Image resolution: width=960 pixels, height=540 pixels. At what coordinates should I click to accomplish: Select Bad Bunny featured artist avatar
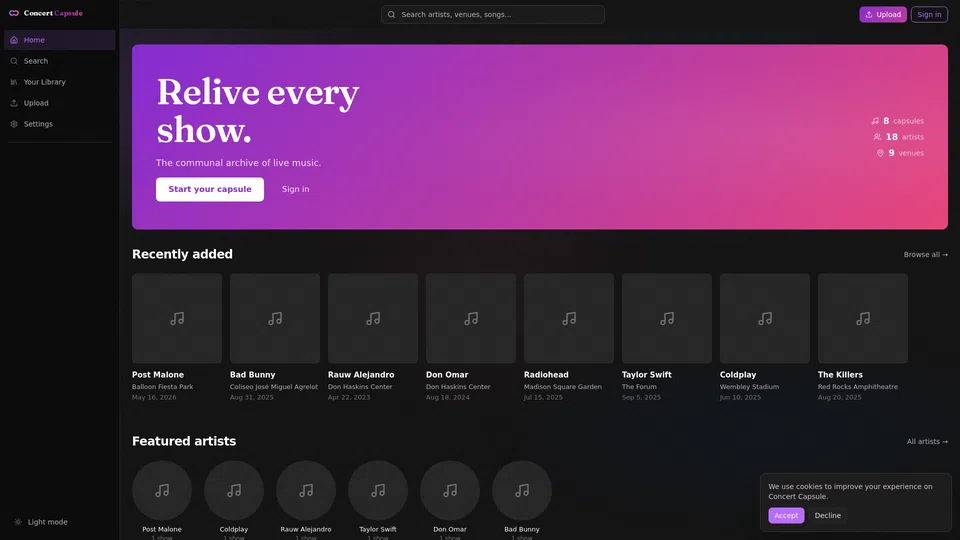522,490
